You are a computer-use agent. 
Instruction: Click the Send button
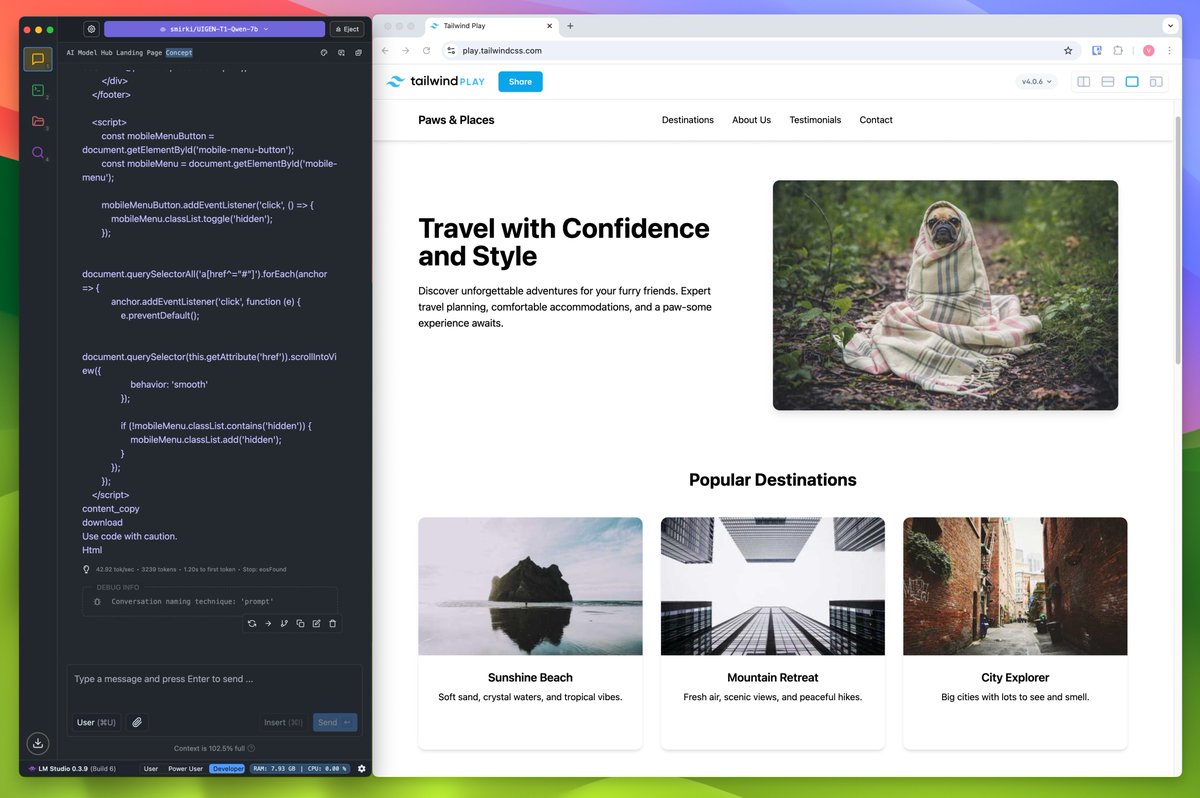335,722
